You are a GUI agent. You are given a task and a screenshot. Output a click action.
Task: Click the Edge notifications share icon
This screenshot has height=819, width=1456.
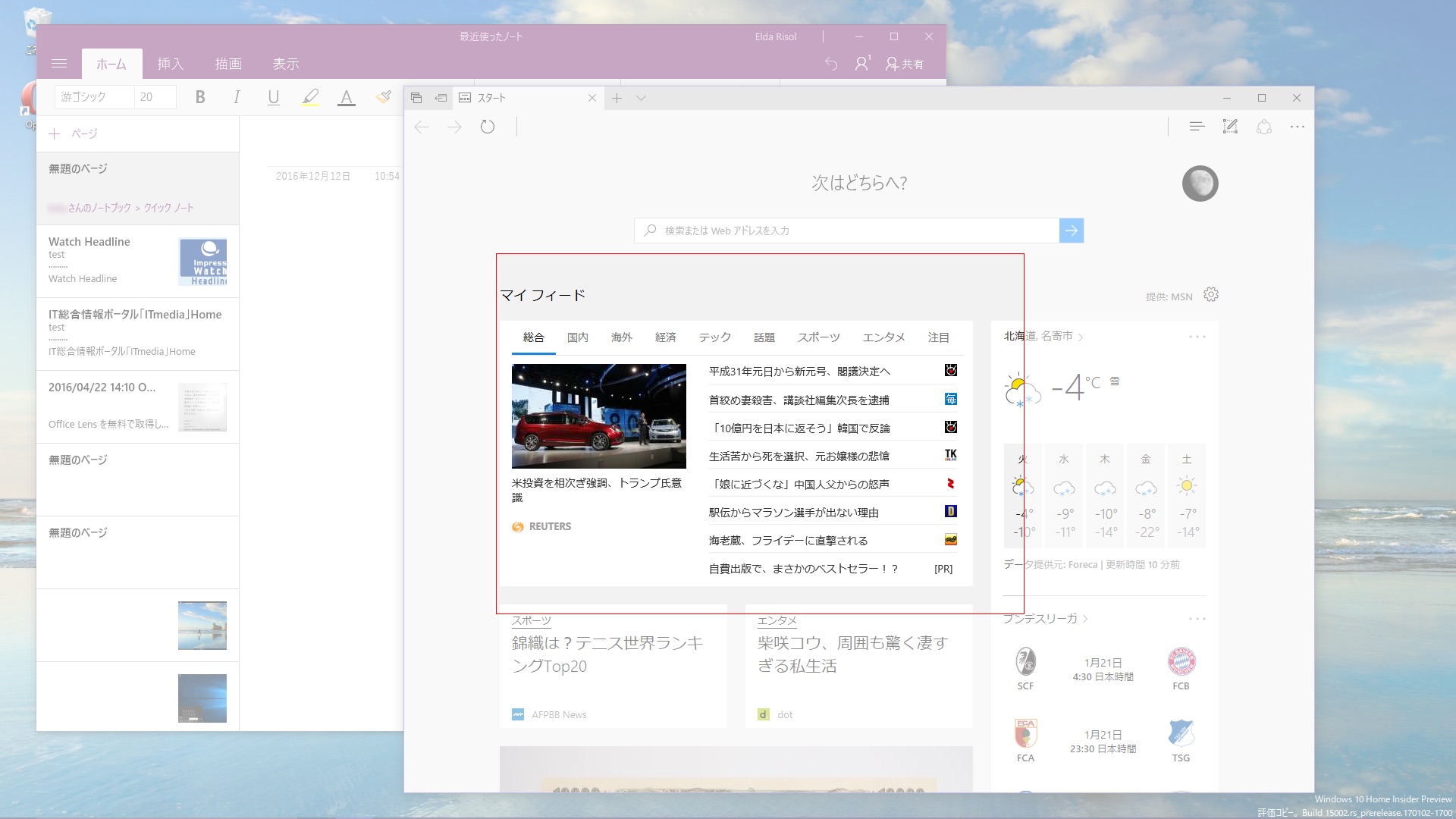tap(1263, 127)
